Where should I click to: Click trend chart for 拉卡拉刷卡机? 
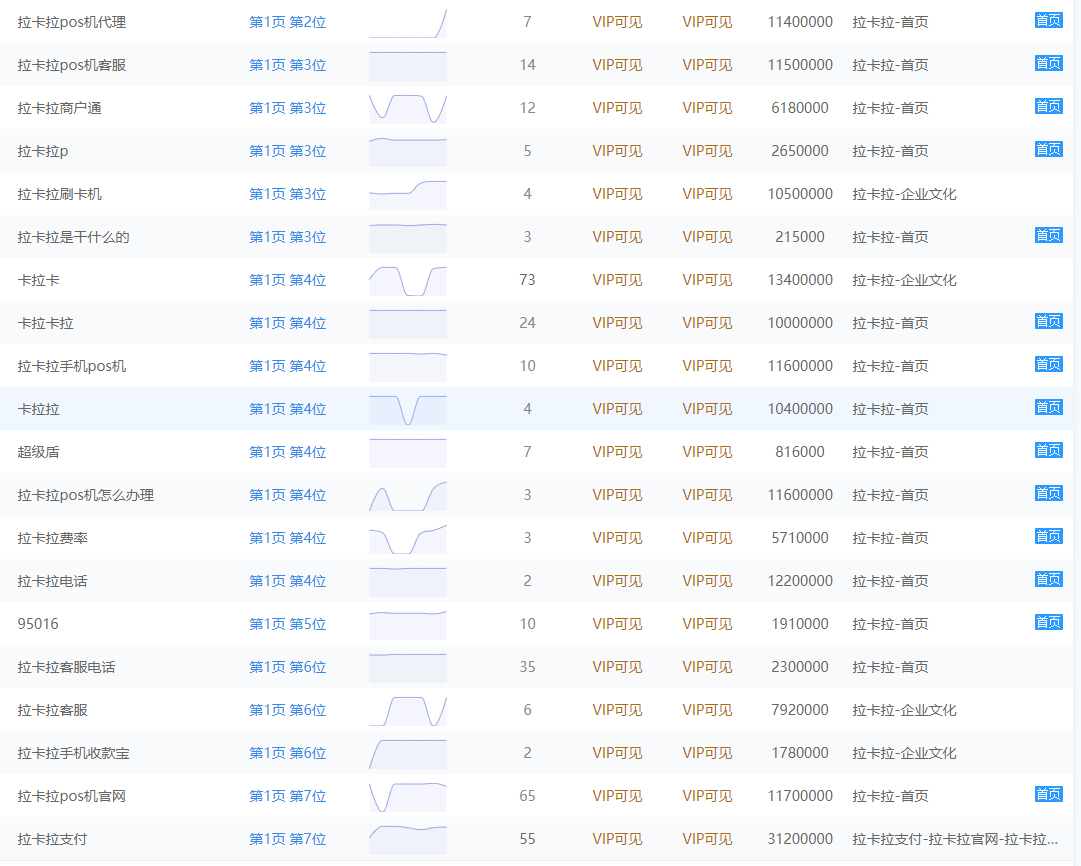[408, 194]
